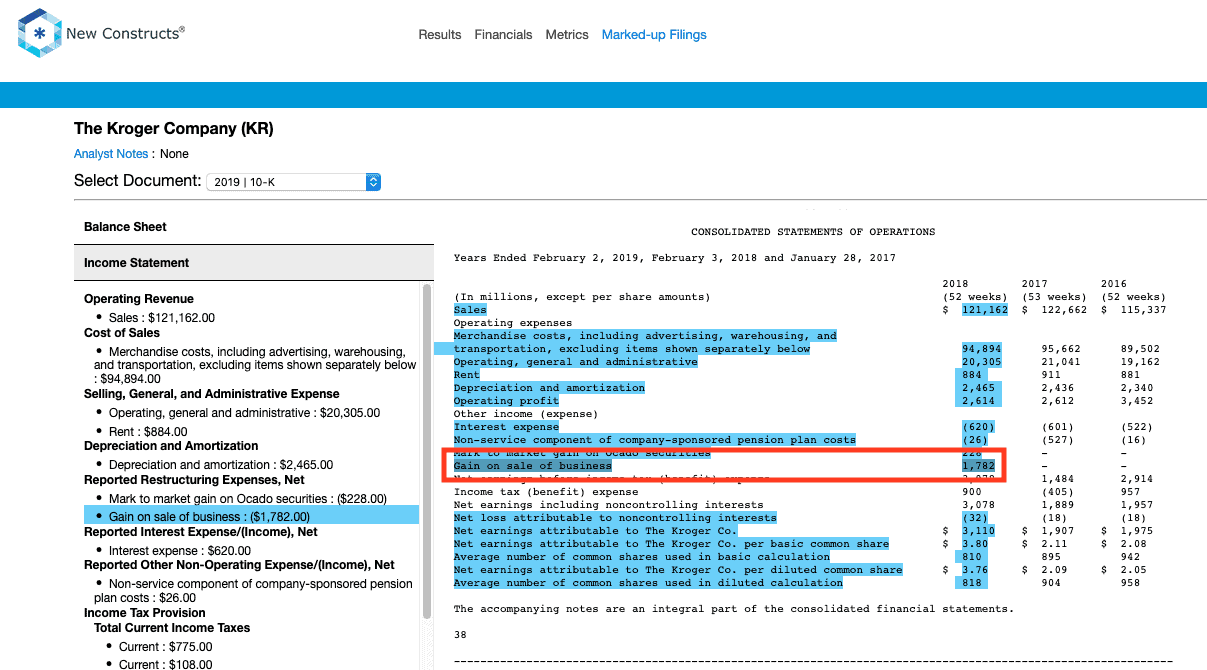The image size is (1207, 670).
Task: Click the 'Operating Revenue' sidebar heading
Action: [139, 299]
